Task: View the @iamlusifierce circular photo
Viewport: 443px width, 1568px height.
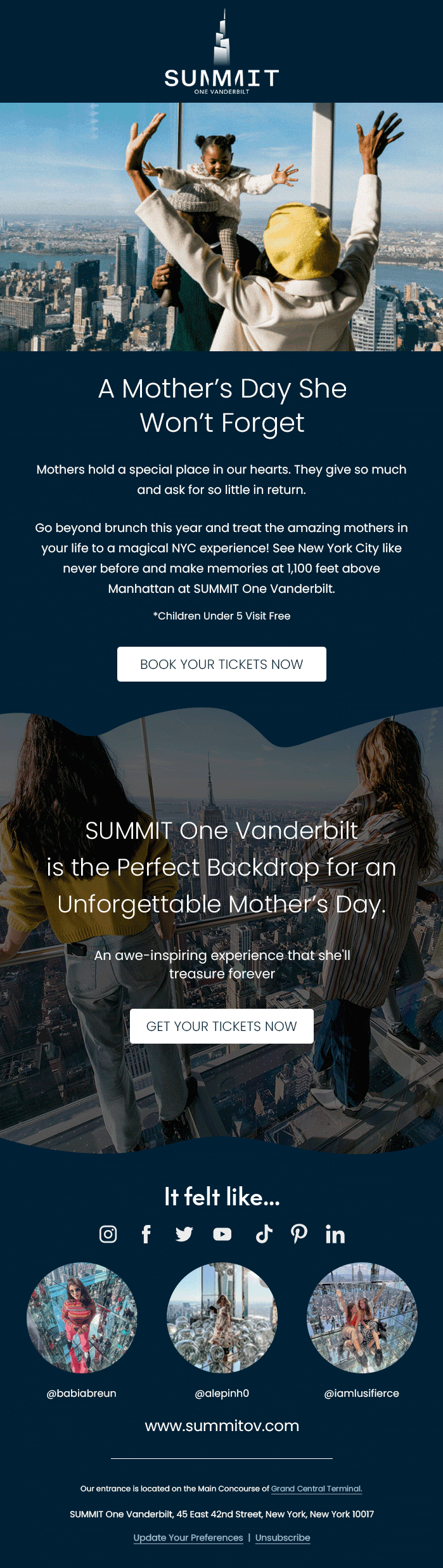Action: pyautogui.click(x=362, y=1318)
